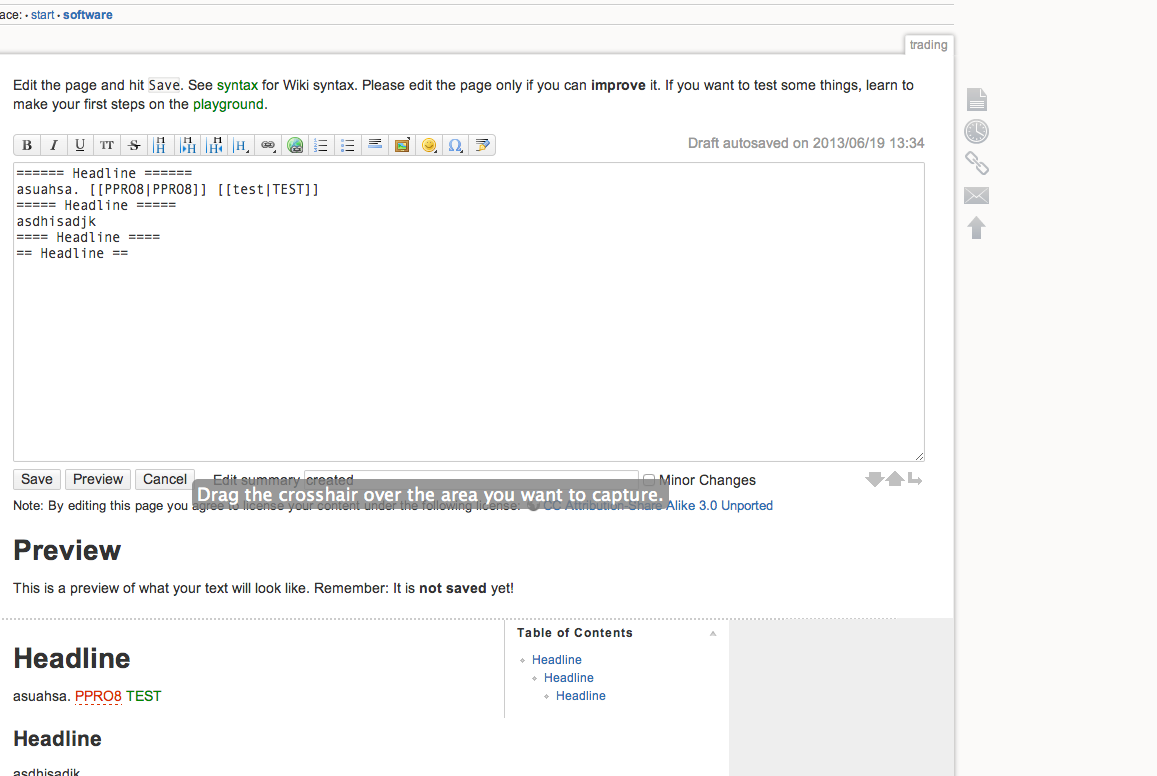Toggle bold formatting in the editor toolbar

pos(26,145)
